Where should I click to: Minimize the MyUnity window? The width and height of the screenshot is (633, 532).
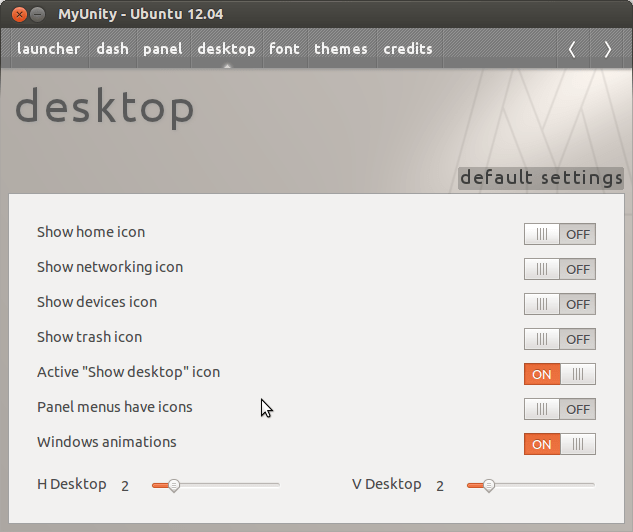point(38,15)
